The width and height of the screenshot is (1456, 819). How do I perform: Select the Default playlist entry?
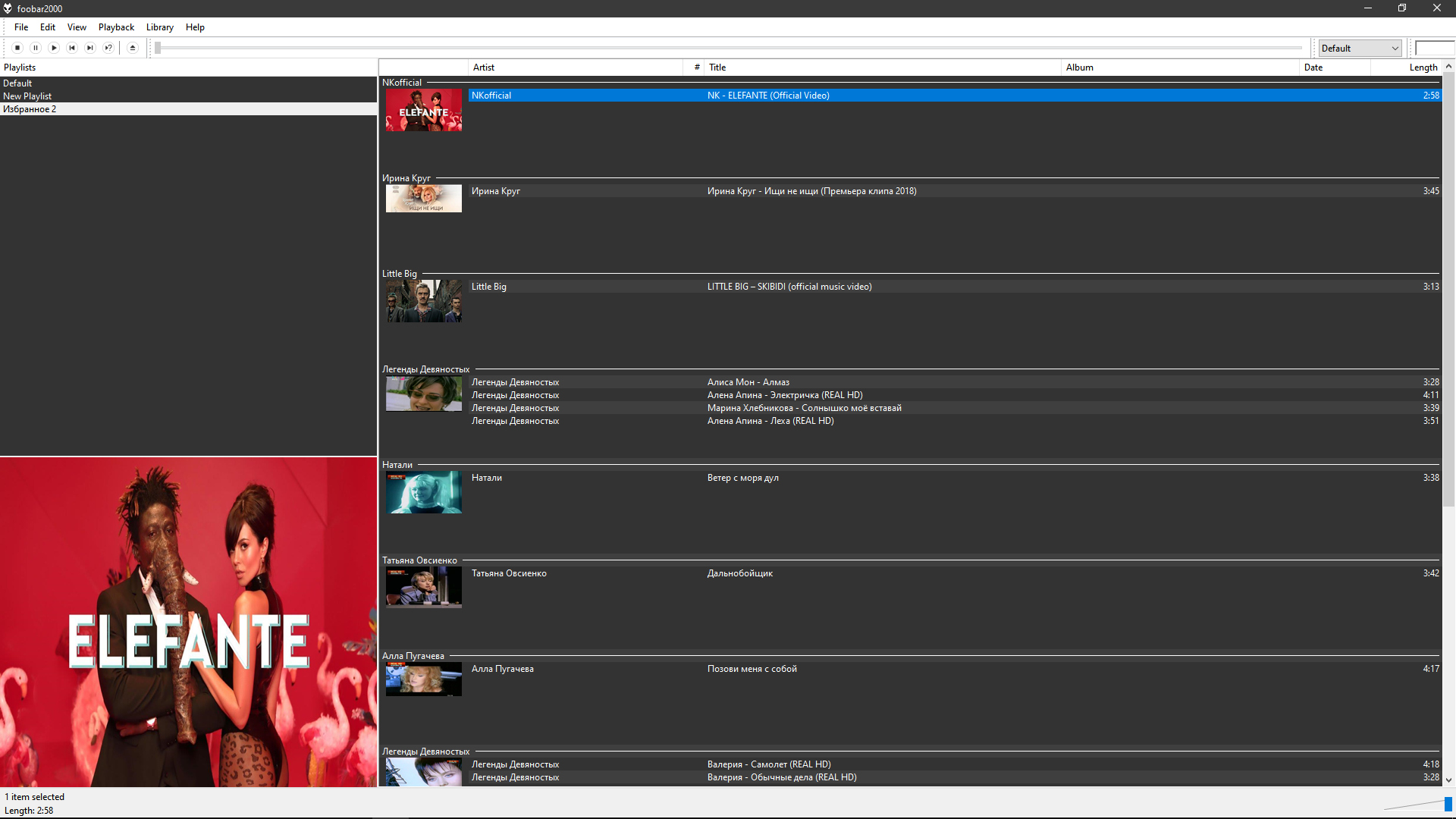[x=17, y=83]
